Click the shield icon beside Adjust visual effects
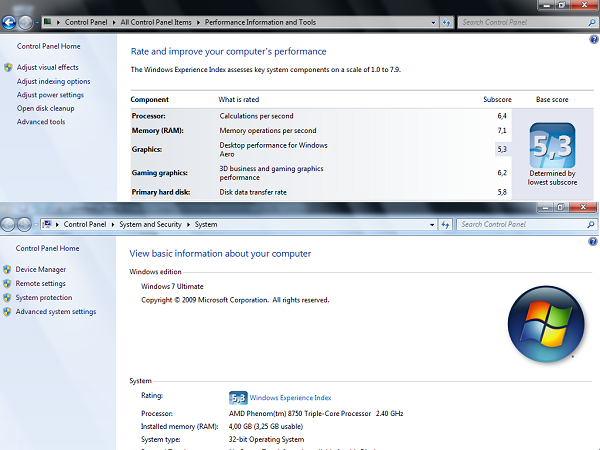600x450 pixels. pyautogui.click(x=8, y=67)
